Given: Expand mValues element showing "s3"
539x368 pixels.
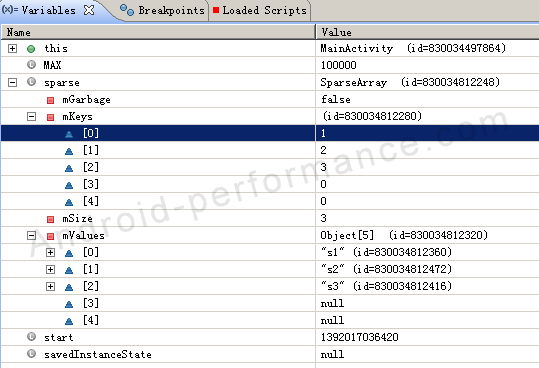Looking at the screenshot, I should [51, 287].
